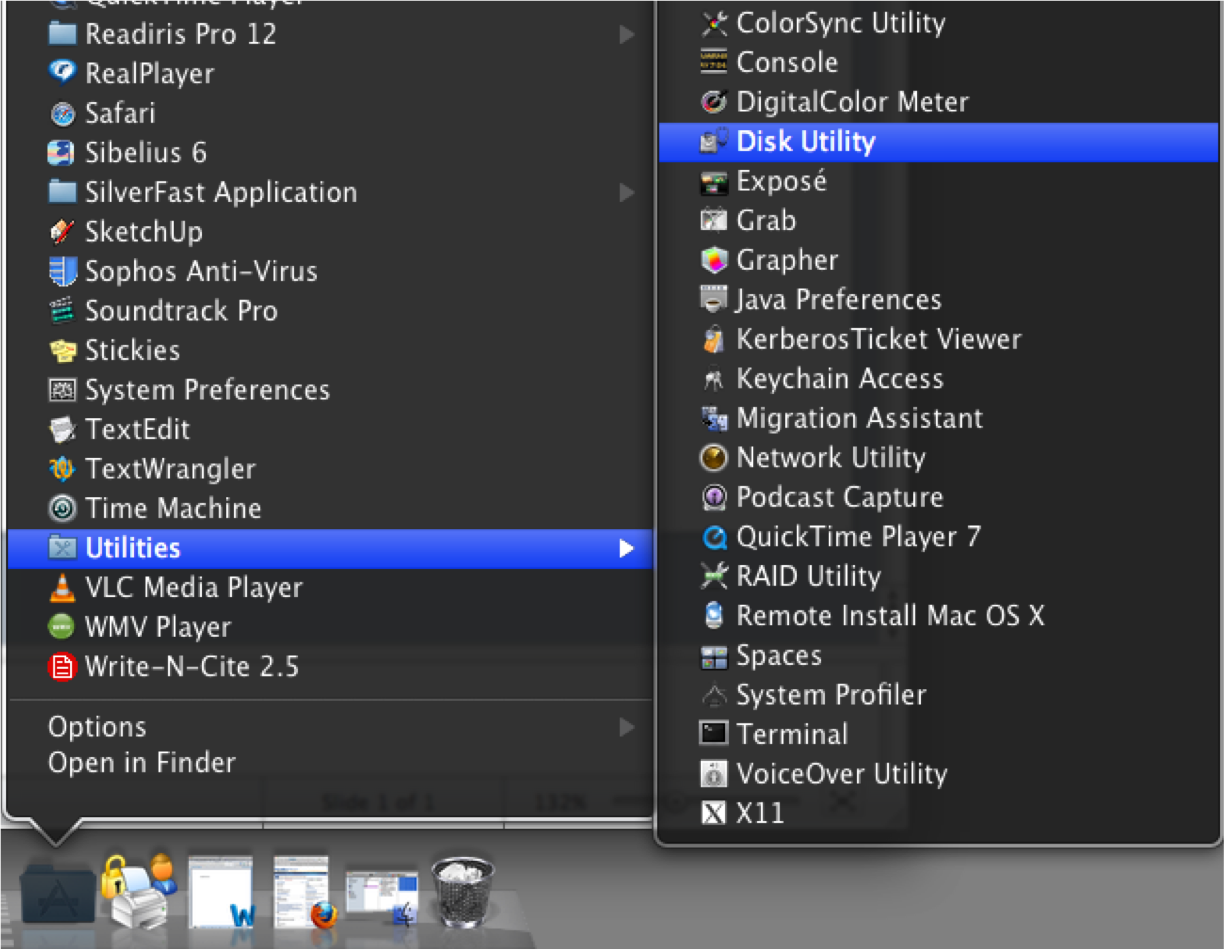
Task: Click the green WMV Player icon
Action: pos(62,627)
